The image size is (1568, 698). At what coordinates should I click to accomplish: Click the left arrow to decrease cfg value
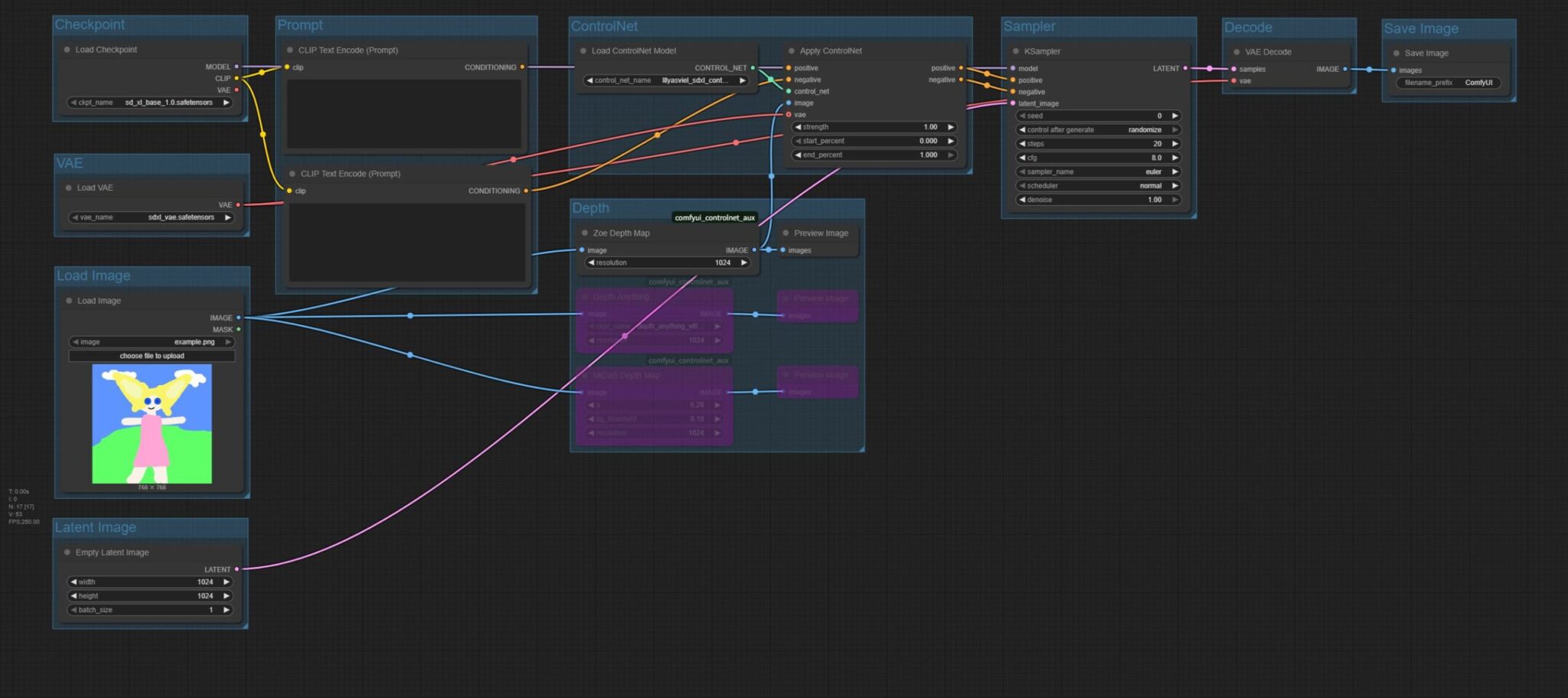pyautogui.click(x=1021, y=157)
